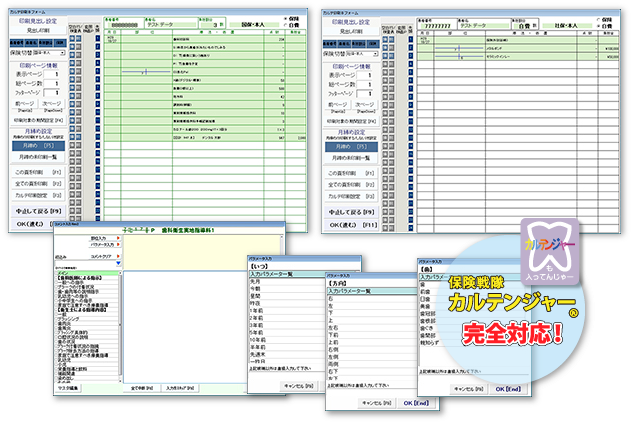Select 左右 in 【方向】 parameter list
Image resolution: width=632 pixels, height=423 pixels.
[x=371, y=327]
